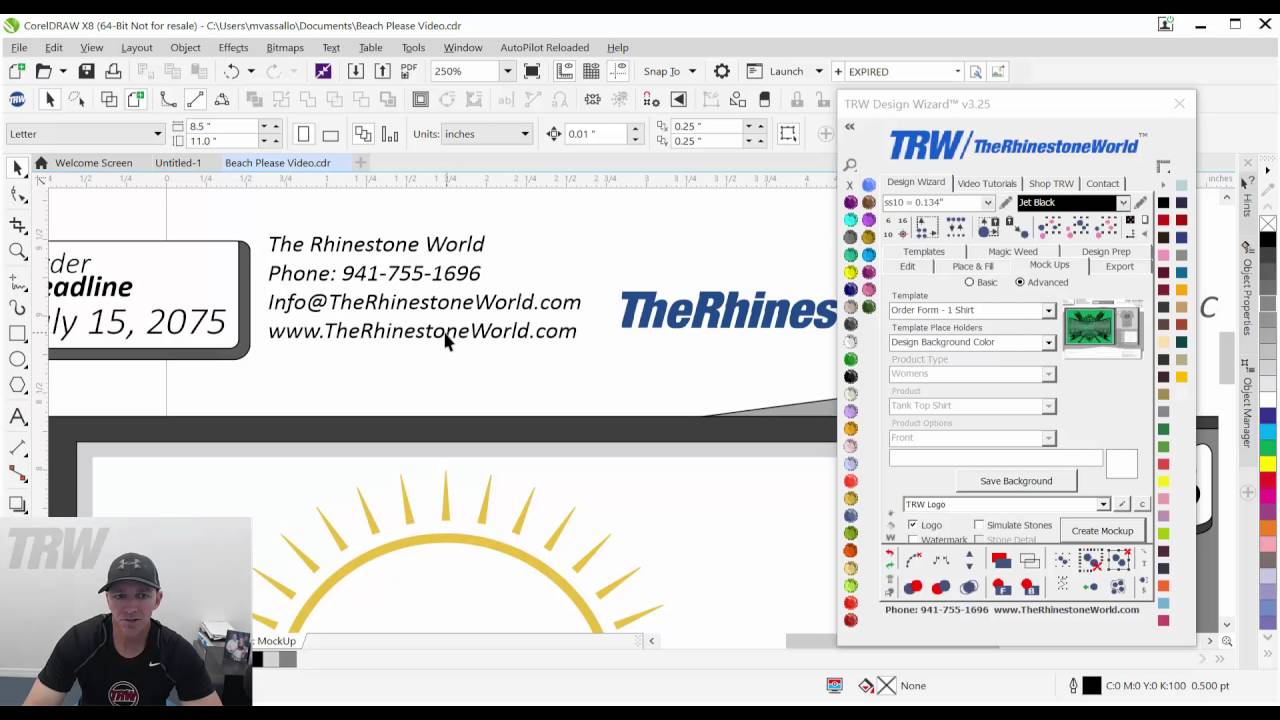Click the Full-screen preview icon
Screen dimensions: 1280x720
tap(532, 71)
